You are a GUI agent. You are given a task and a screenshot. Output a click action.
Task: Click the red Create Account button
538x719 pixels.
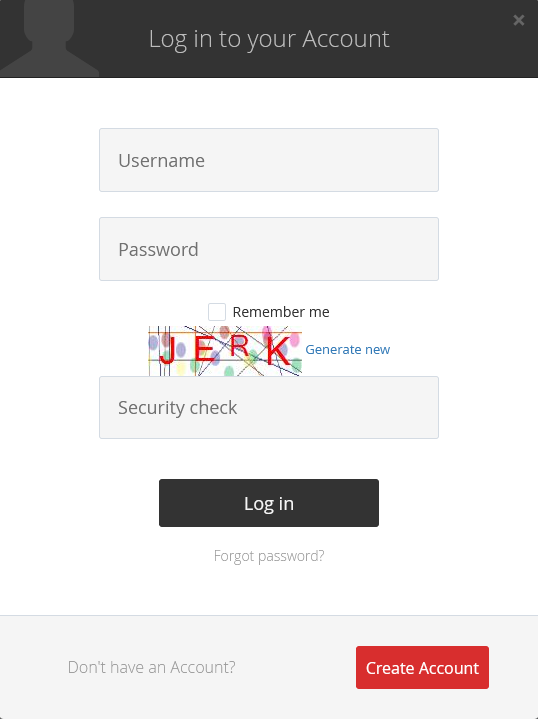pyautogui.click(x=422, y=668)
